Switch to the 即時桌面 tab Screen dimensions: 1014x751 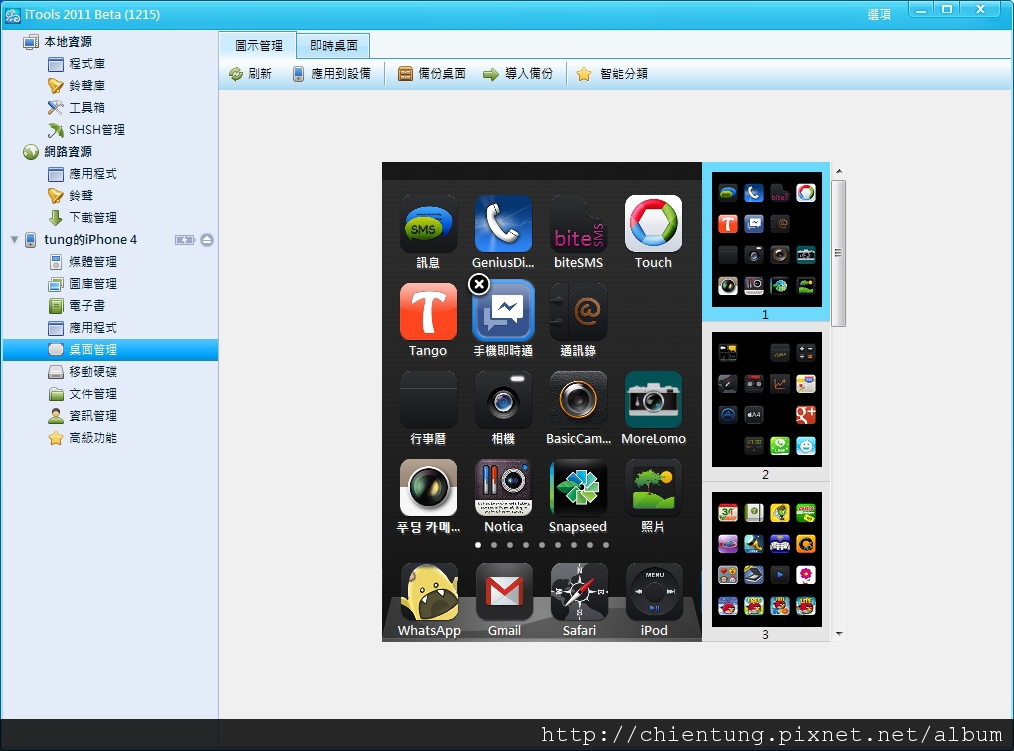point(333,45)
